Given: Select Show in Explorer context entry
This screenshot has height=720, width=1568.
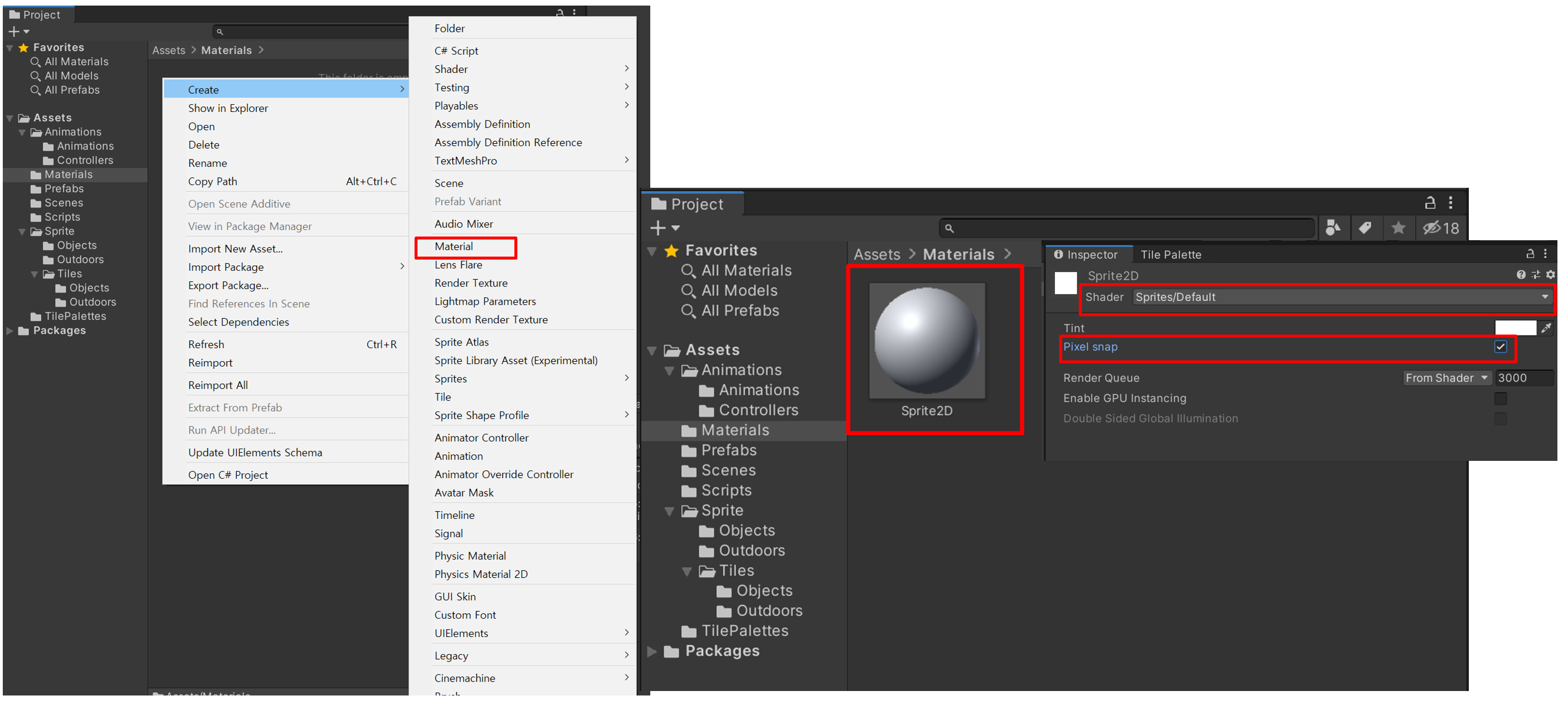Looking at the screenshot, I should 228,108.
